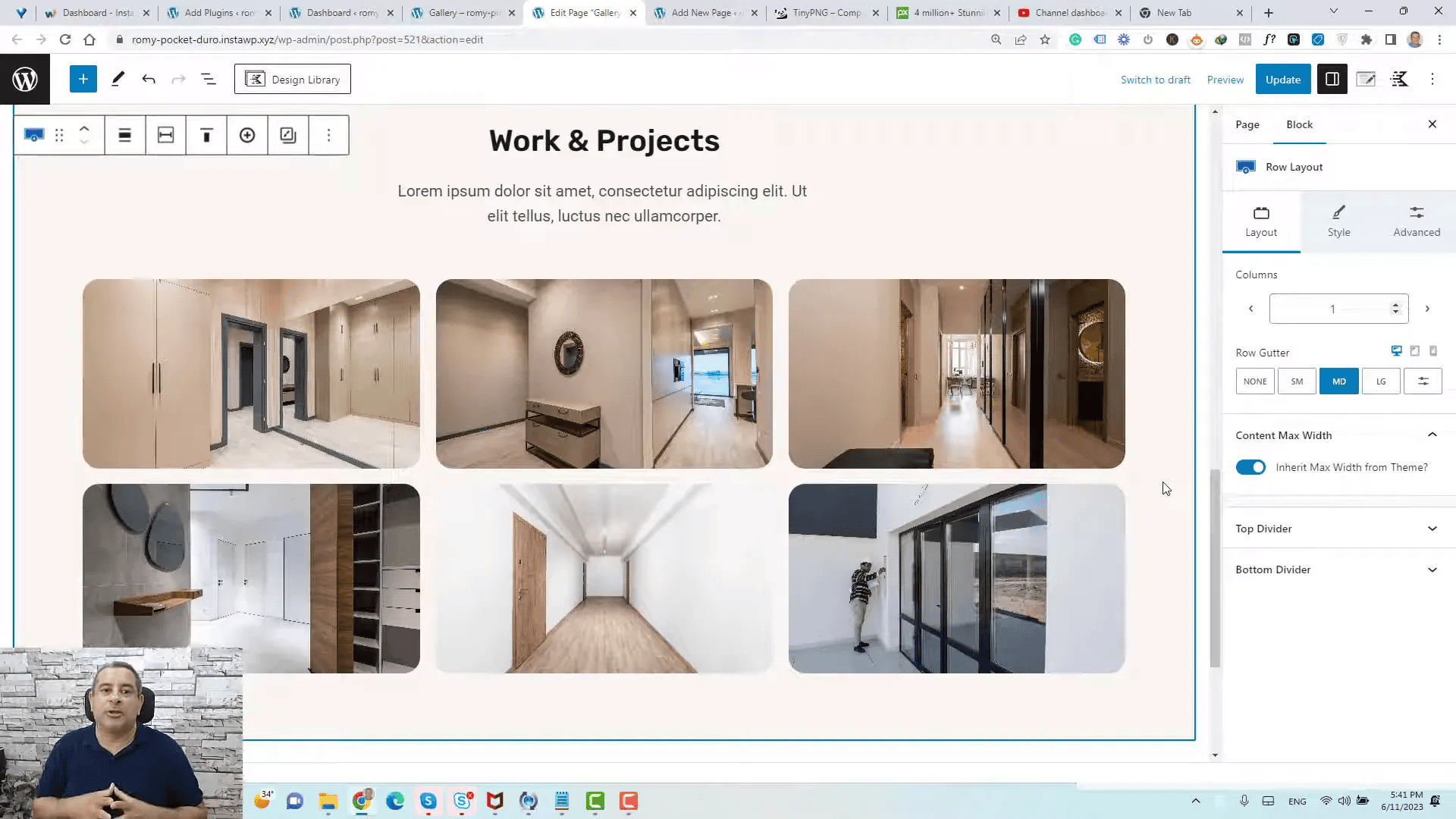The height and width of the screenshot is (819, 1456).
Task: Preview the page
Action: [1225, 80]
